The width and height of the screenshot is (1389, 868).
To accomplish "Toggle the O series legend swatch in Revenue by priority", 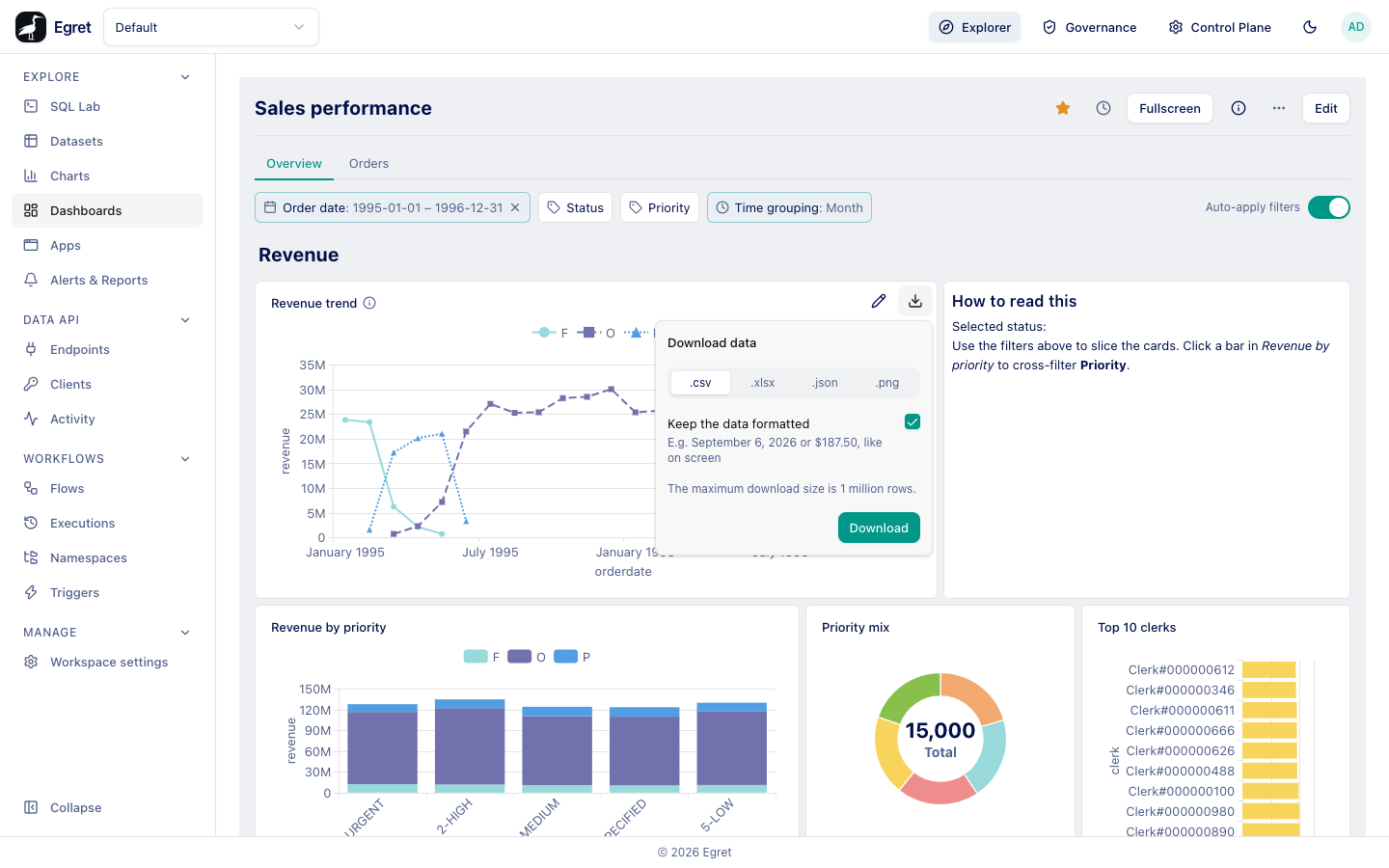I will [x=520, y=657].
